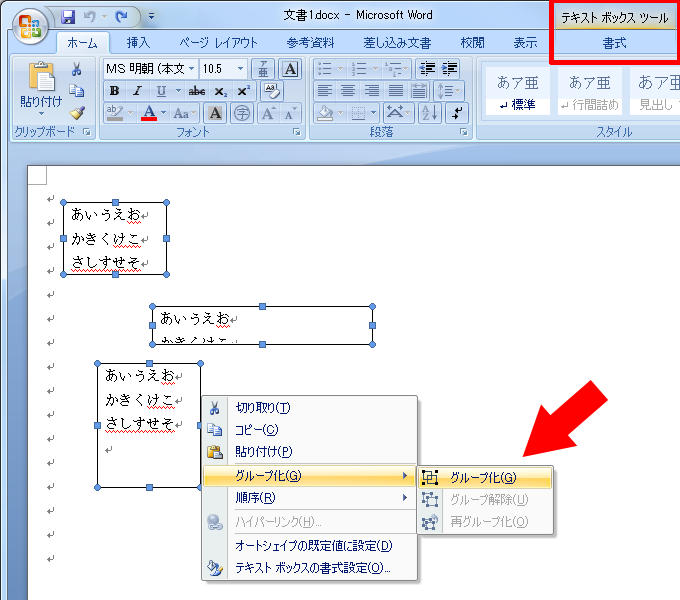
Task: Center-align the paragraph text
Action: pyautogui.click(x=345, y=90)
